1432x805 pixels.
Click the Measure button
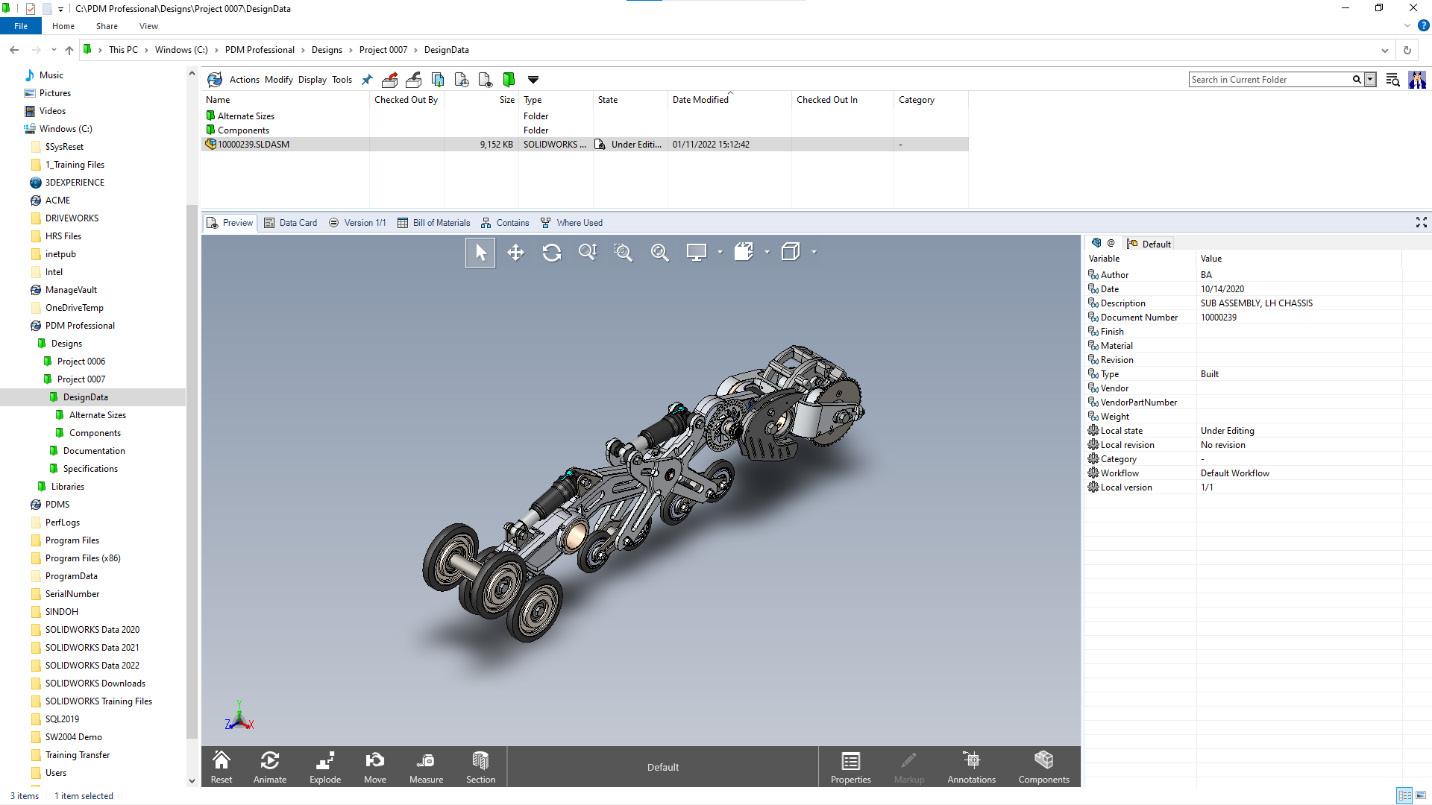(426, 767)
